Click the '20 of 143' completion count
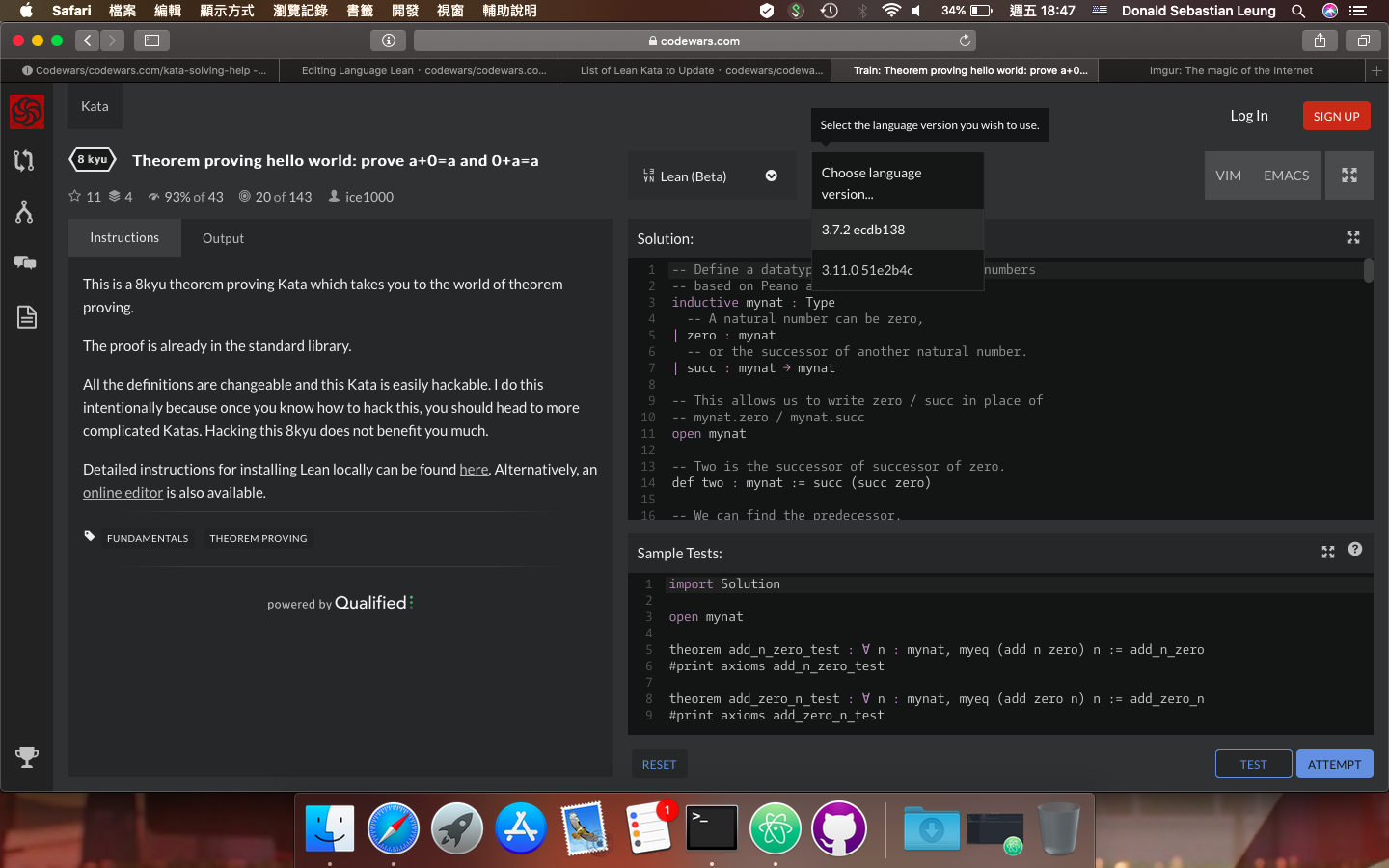Image resolution: width=1389 pixels, height=868 pixels. 275,196
